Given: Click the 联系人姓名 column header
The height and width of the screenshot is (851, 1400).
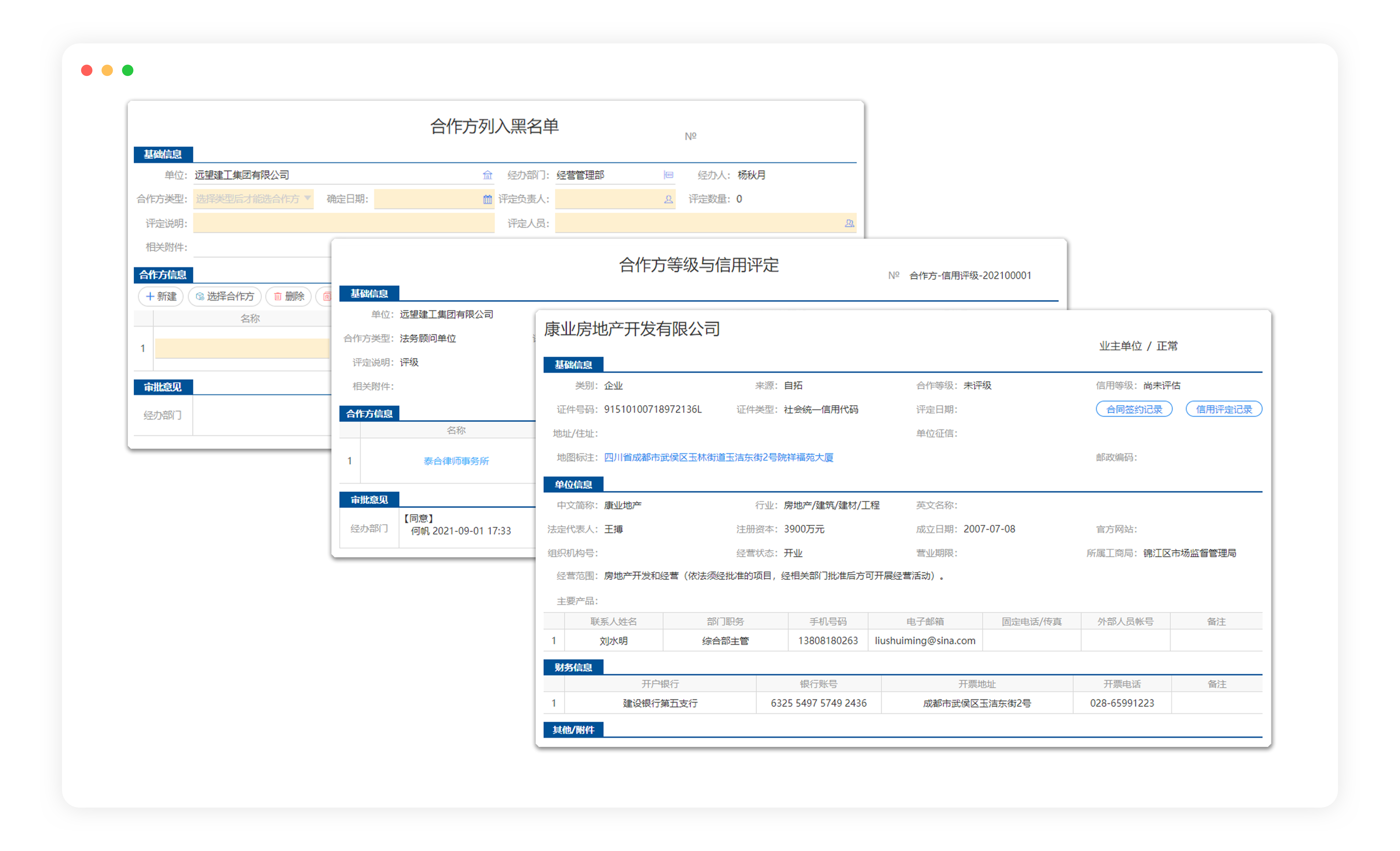Looking at the screenshot, I should click(613, 622).
